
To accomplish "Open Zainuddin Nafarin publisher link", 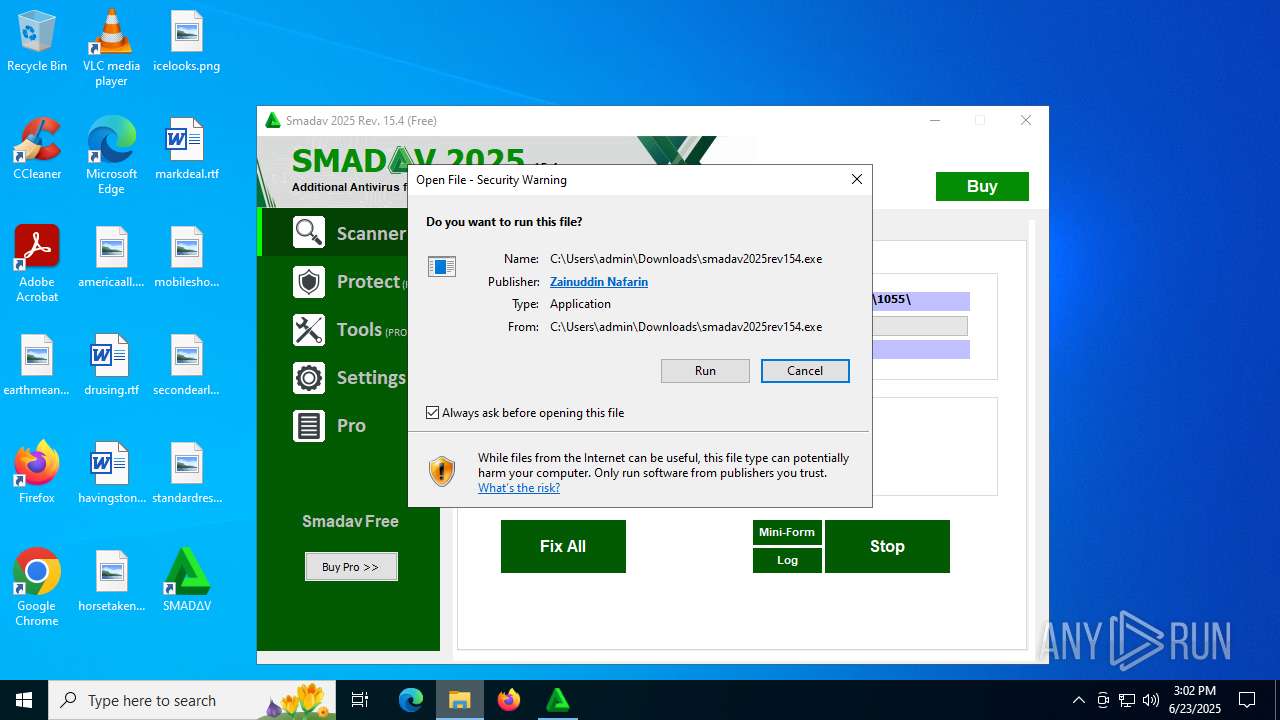I will 599,282.
